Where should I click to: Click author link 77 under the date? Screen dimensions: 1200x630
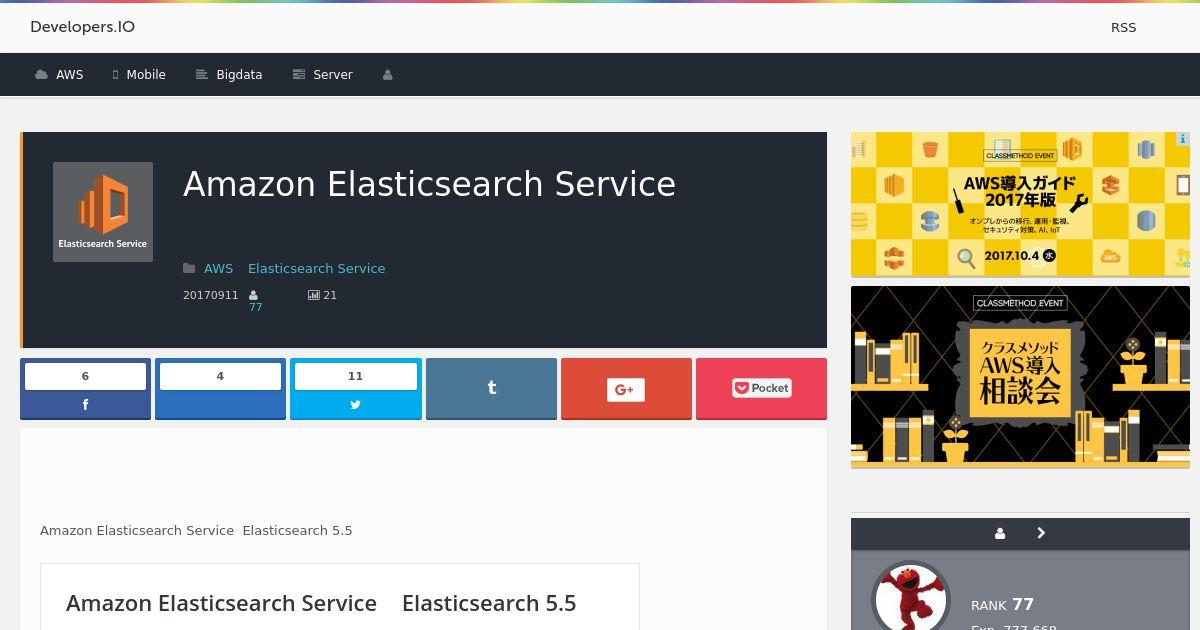click(x=255, y=307)
